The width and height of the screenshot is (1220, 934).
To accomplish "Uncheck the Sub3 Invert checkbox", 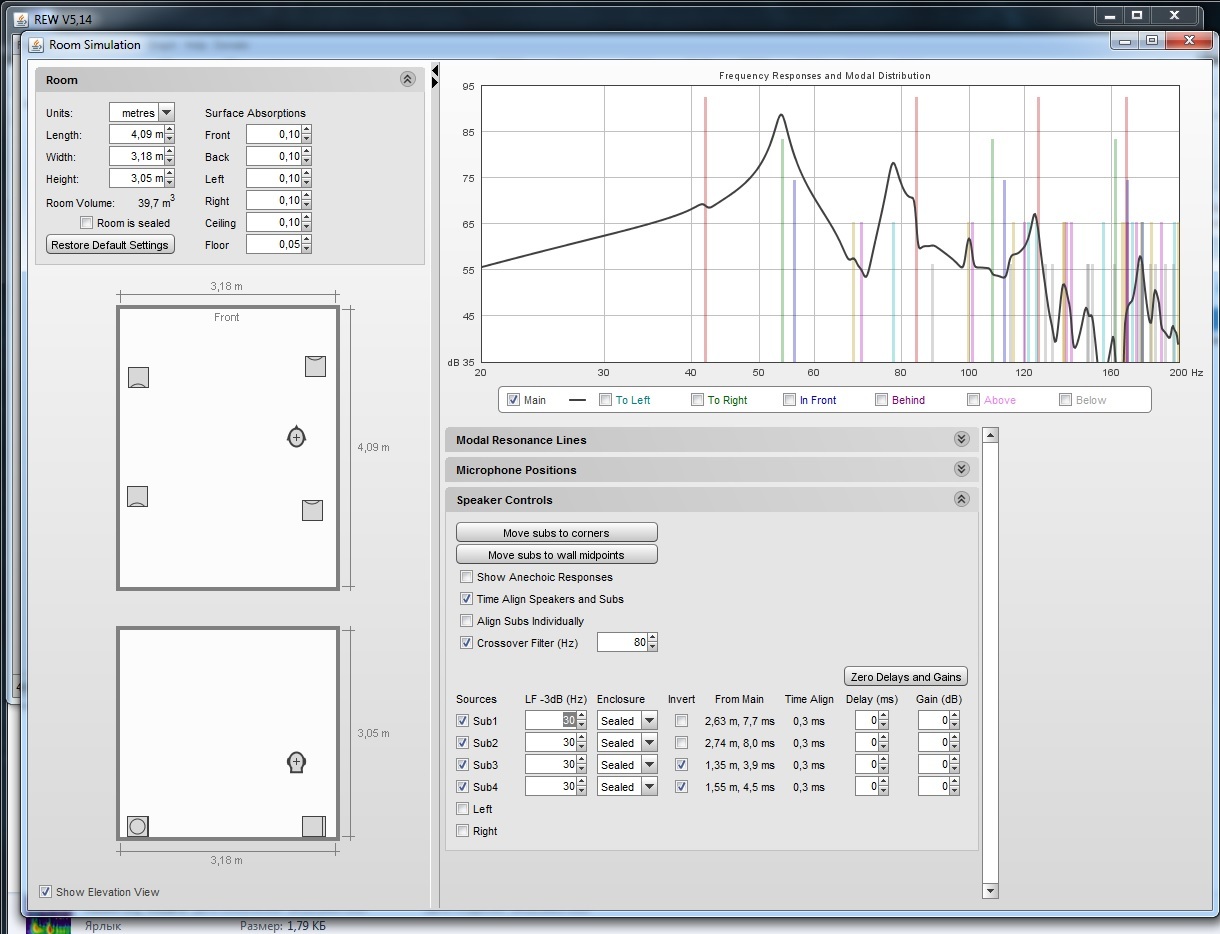I will pos(681,765).
